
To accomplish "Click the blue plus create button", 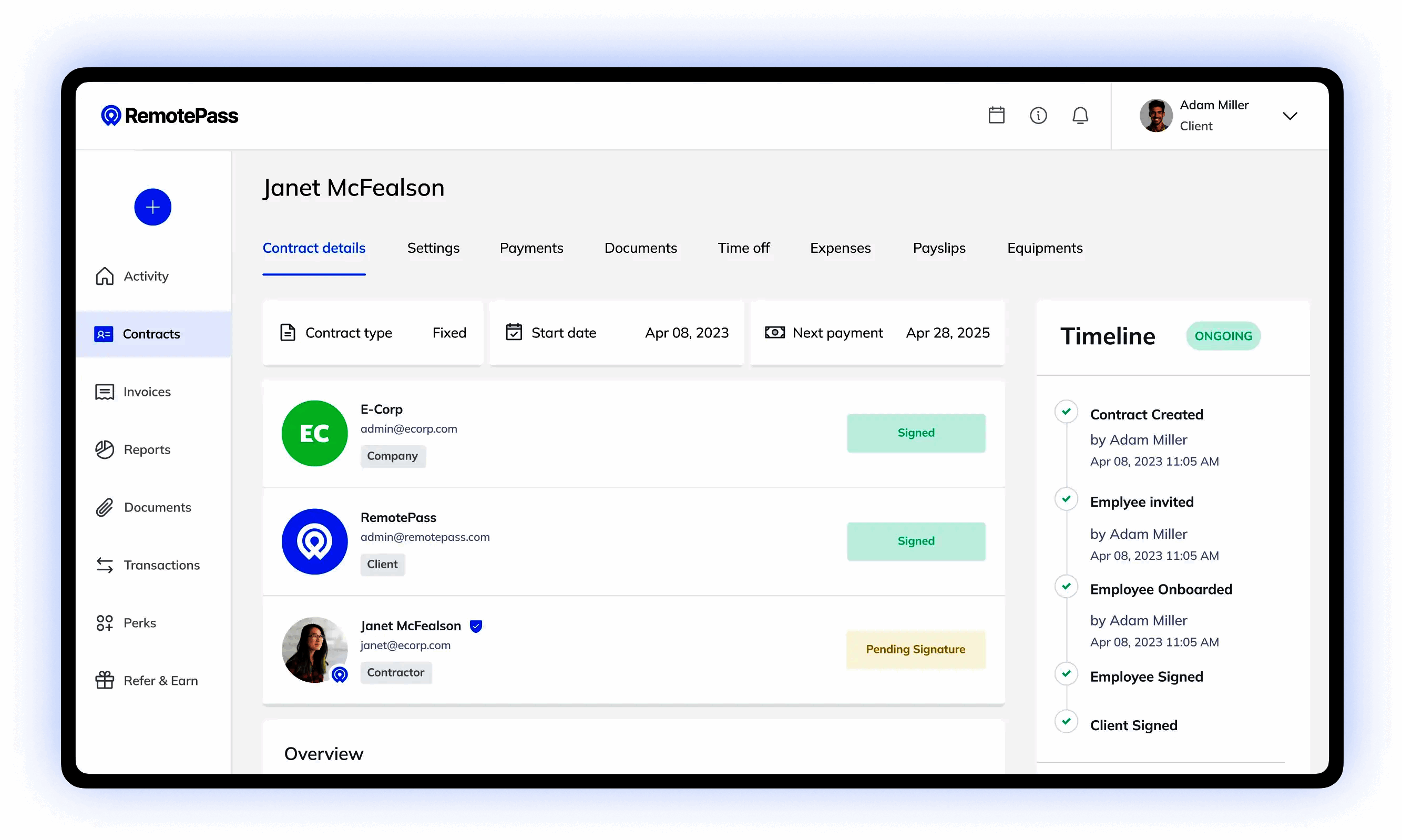I will (x=153, y=207).
